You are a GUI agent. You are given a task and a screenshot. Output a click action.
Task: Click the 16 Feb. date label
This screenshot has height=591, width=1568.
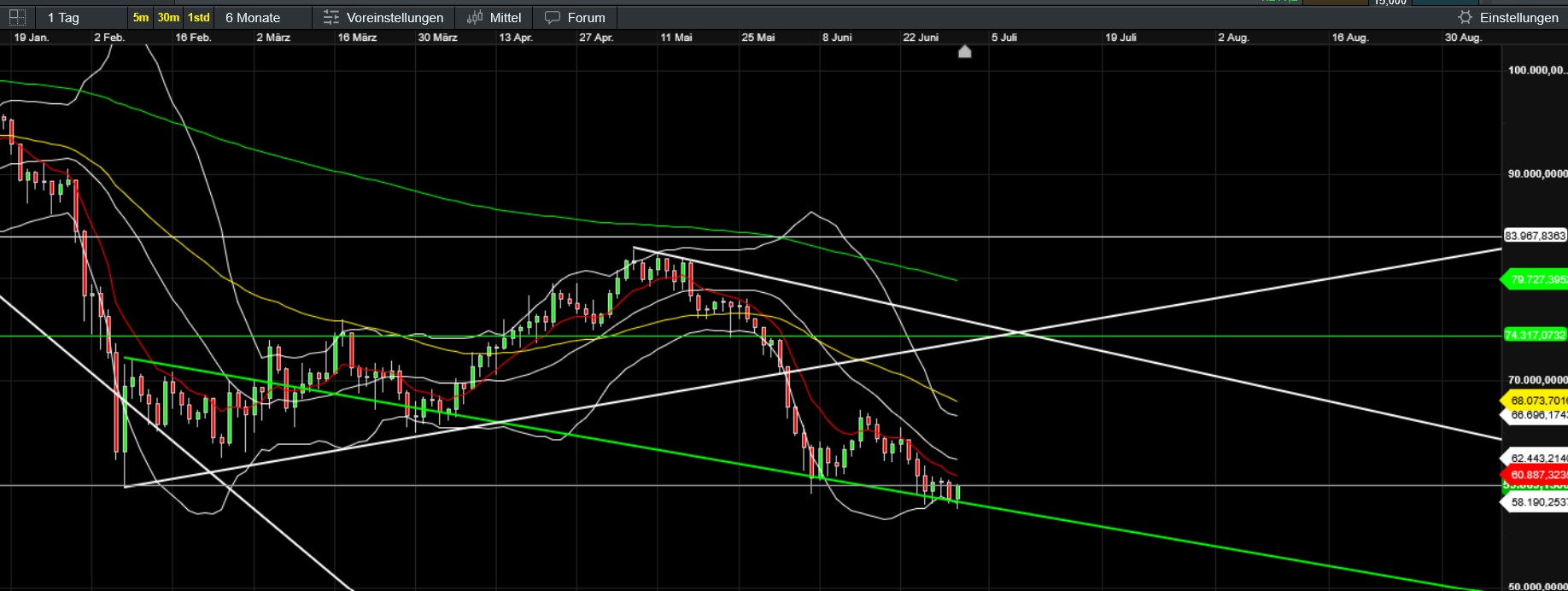tap(193, 38)
